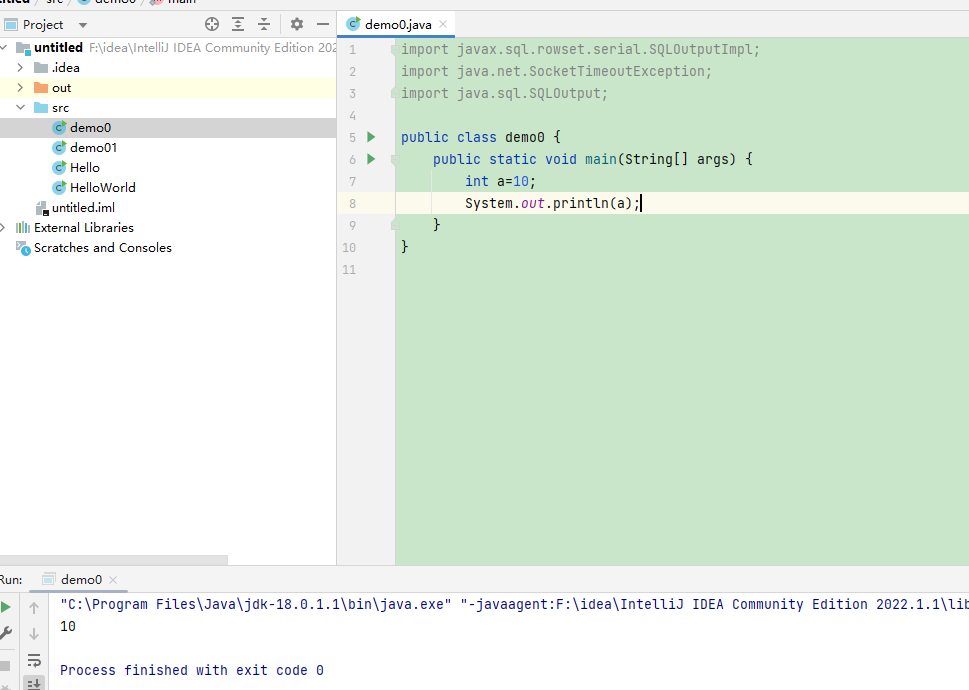Click the Project panel horizontal scrollbar

114,560
